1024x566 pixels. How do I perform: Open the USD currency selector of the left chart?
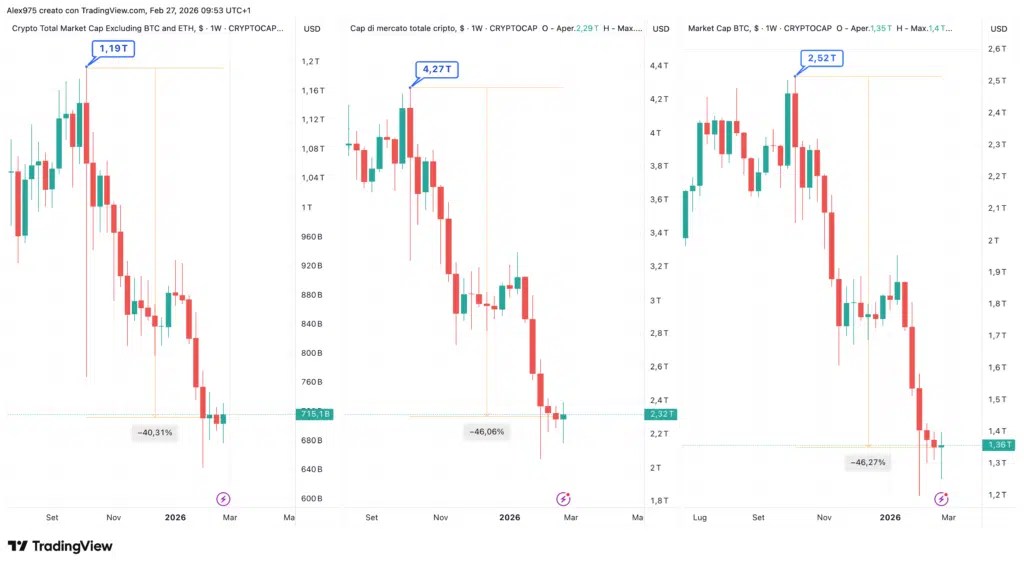tap(312, 29)
